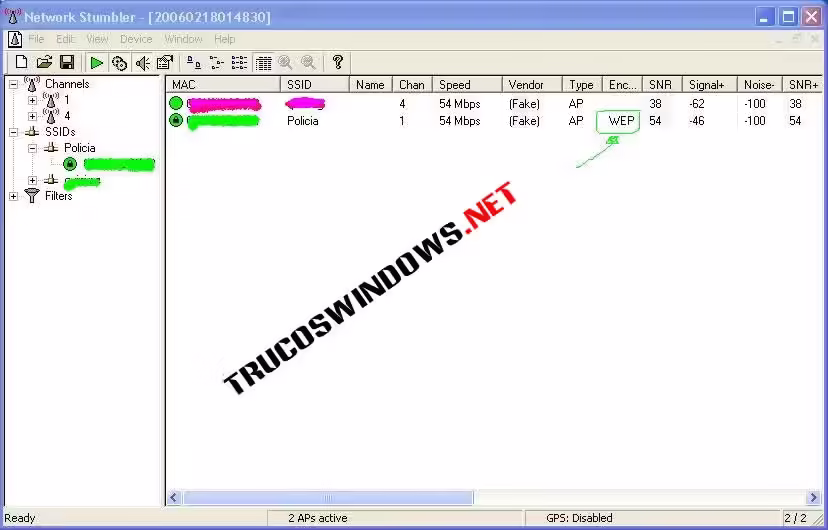The image size is (828, 530).
Task: Click the horizontal scrollbar thumb
Action: click(328, 497)
